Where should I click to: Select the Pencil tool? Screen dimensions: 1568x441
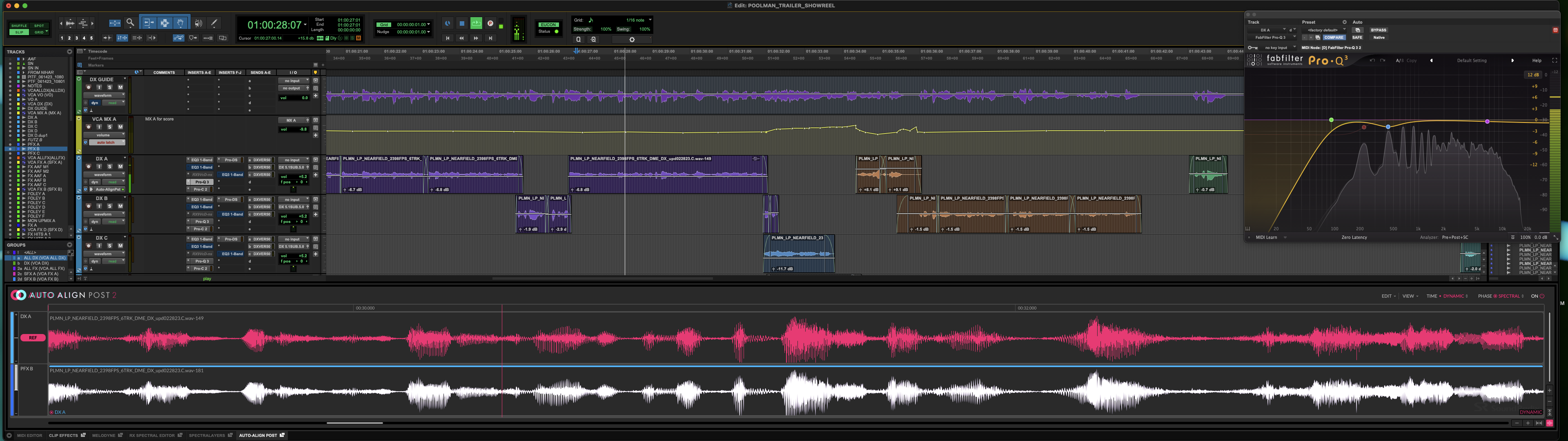click(214, 23)
